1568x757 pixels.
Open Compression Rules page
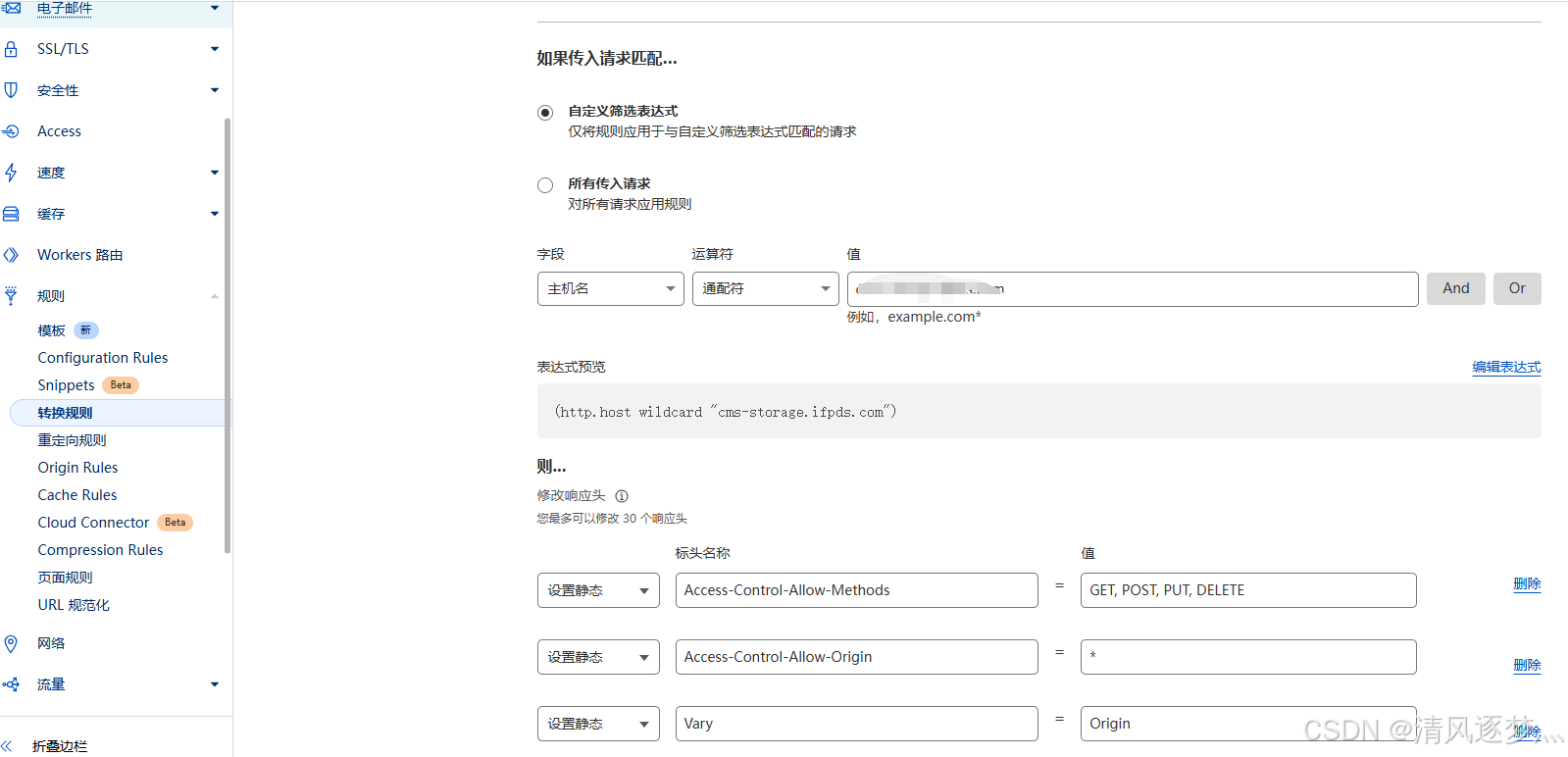(x=100, y=550)
